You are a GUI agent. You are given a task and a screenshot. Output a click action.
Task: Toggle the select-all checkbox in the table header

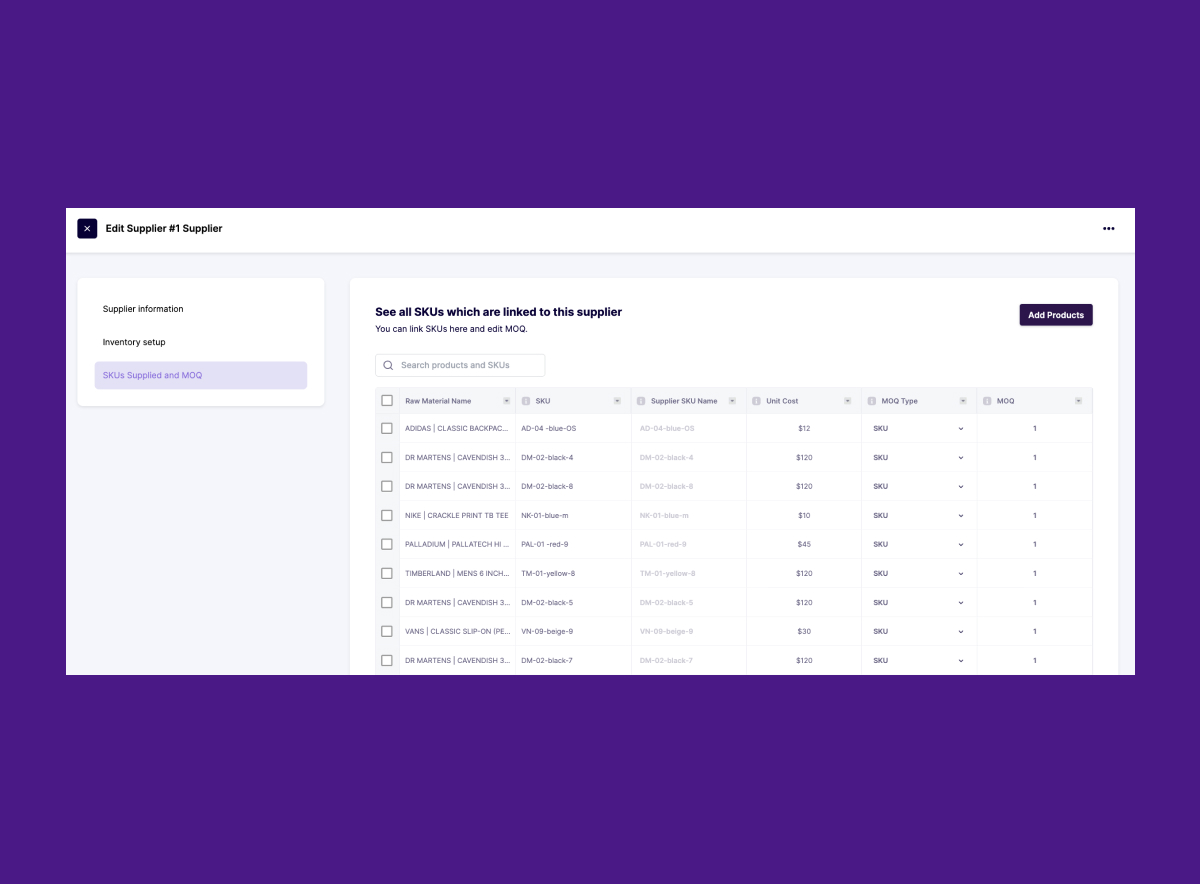[387, 400]
